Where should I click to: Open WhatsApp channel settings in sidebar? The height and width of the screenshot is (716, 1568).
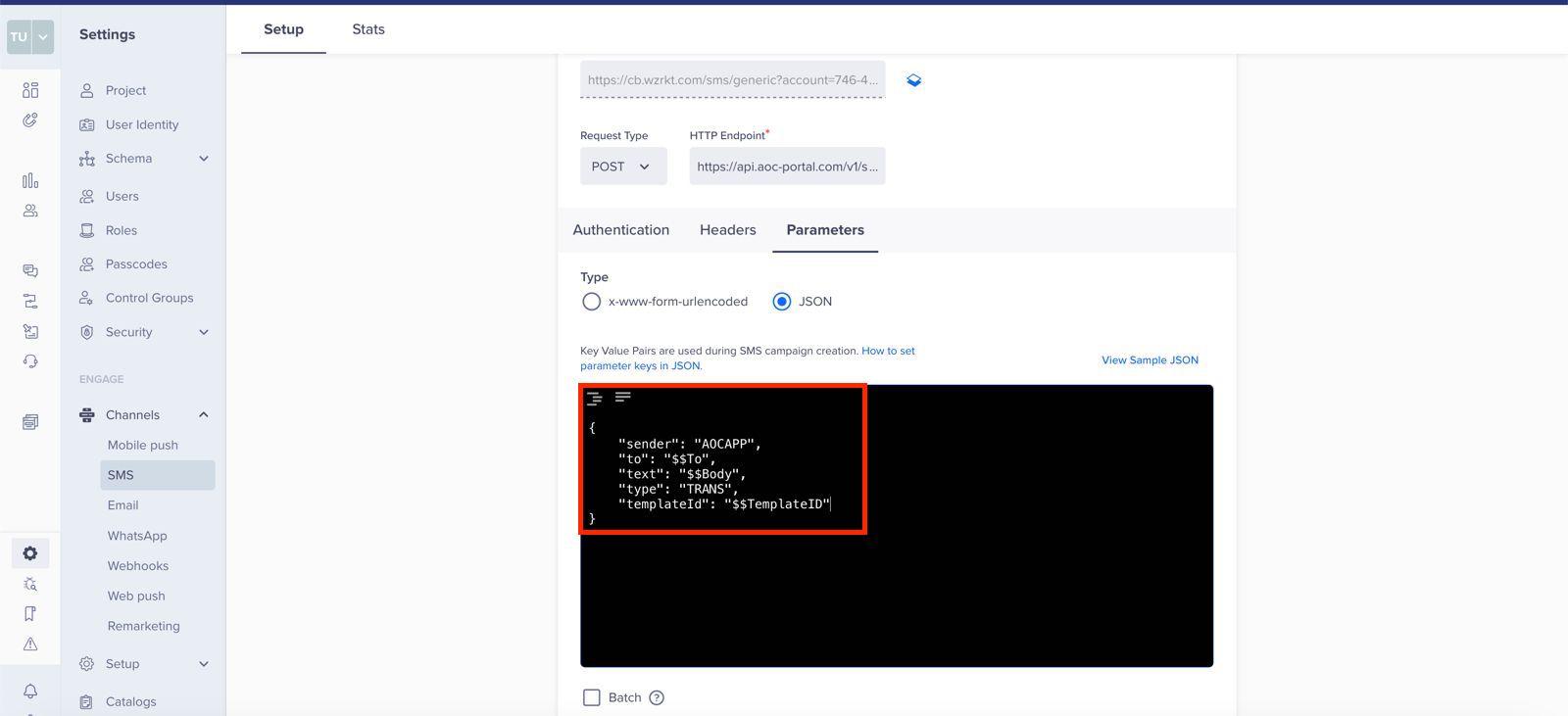coord(137,536)
